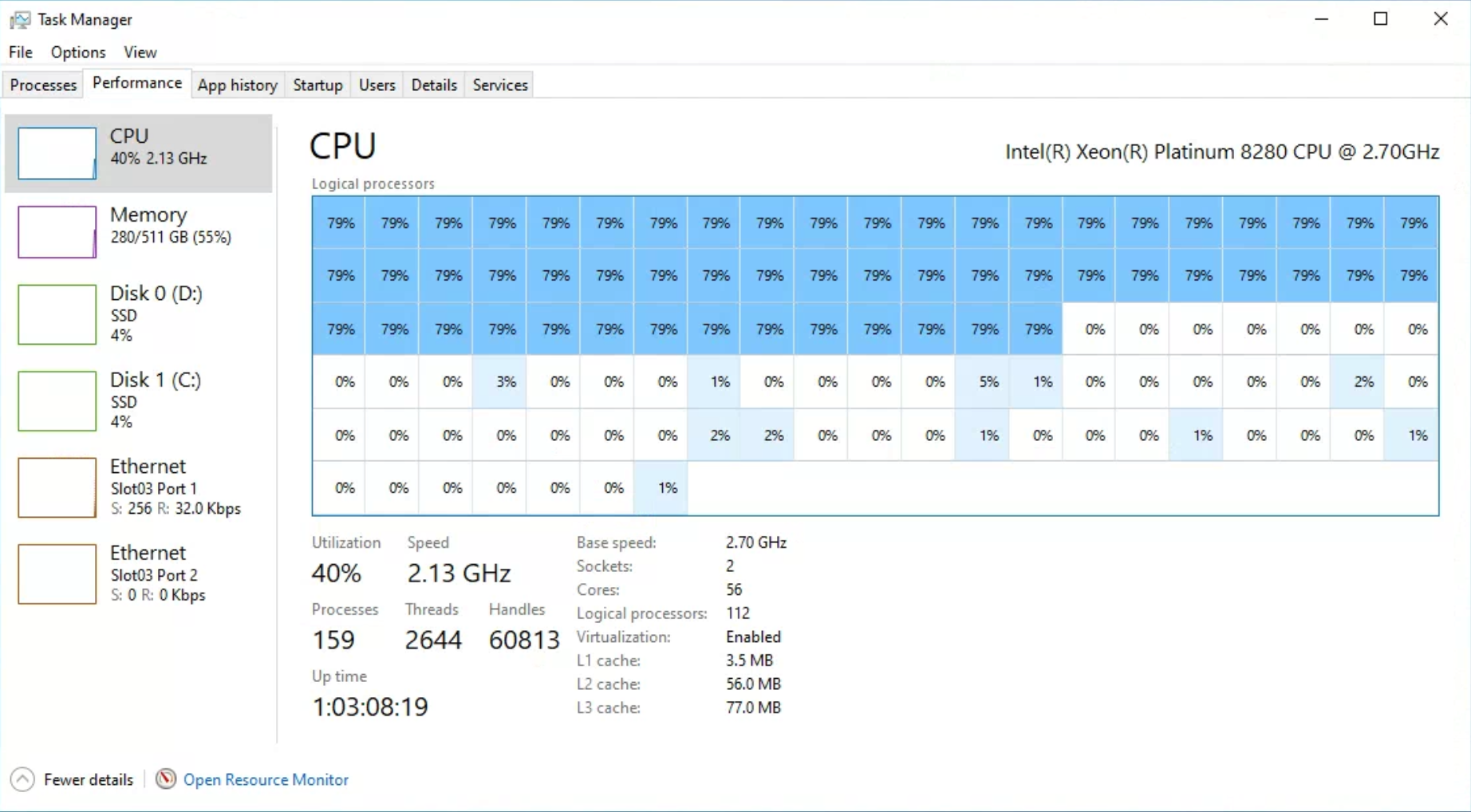Switch to the Processes tab

tap(43, 85)
